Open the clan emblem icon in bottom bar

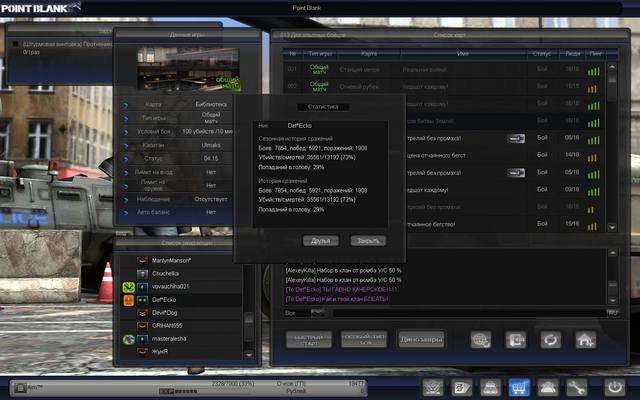coord(433,387)
